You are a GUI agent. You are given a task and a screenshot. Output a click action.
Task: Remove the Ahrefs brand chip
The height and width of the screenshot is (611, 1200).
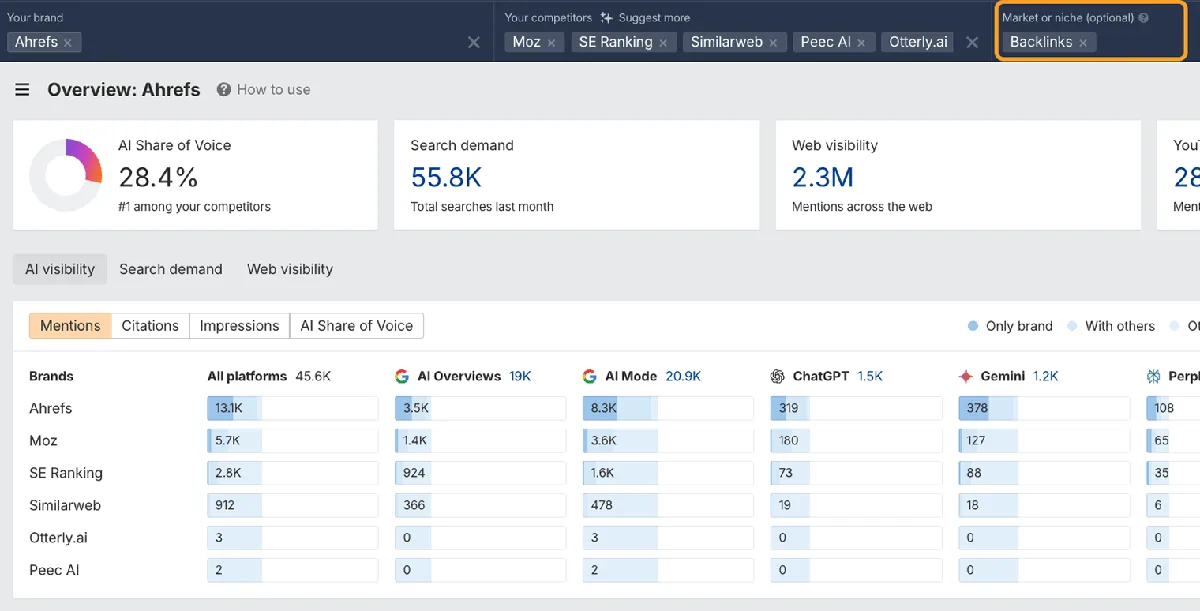(x=68, y=43)
